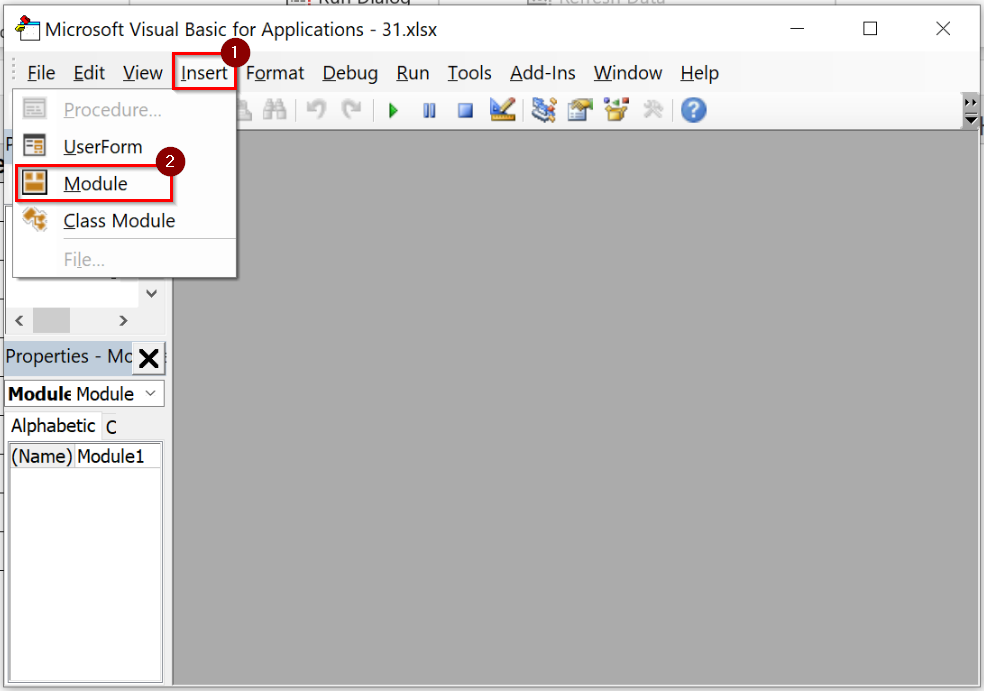Click the project pane left scroll arrow
Image resolution: width=984 pixels, height=691 pixels.
(19, 321)
